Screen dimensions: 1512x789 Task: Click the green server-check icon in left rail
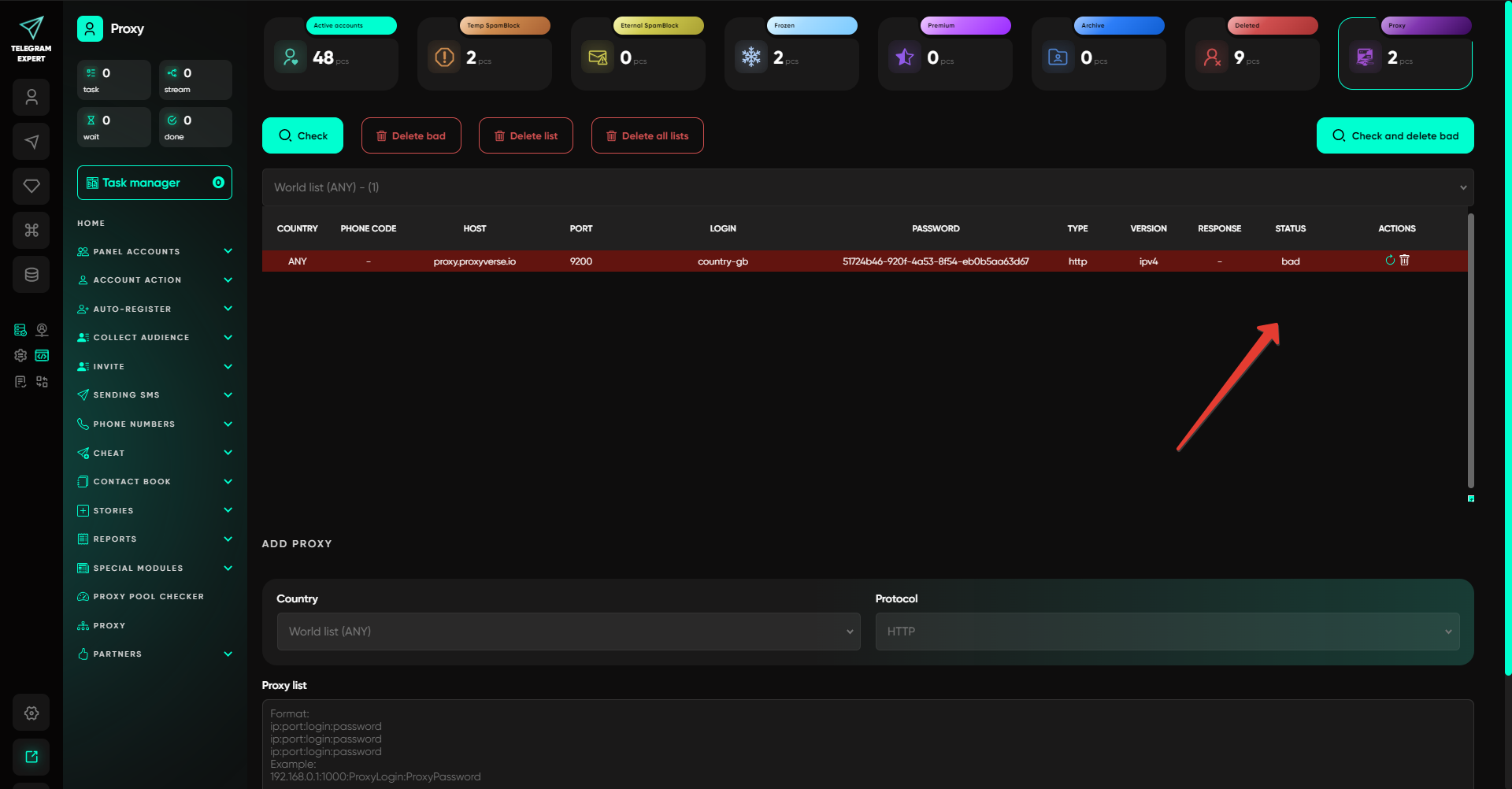tap(20, 330)
